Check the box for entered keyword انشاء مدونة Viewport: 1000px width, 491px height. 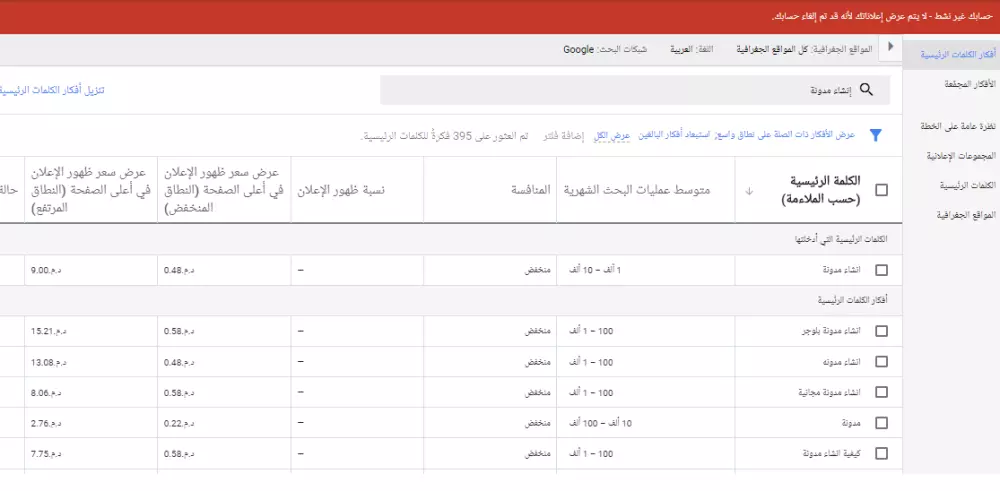coord(881,270)
